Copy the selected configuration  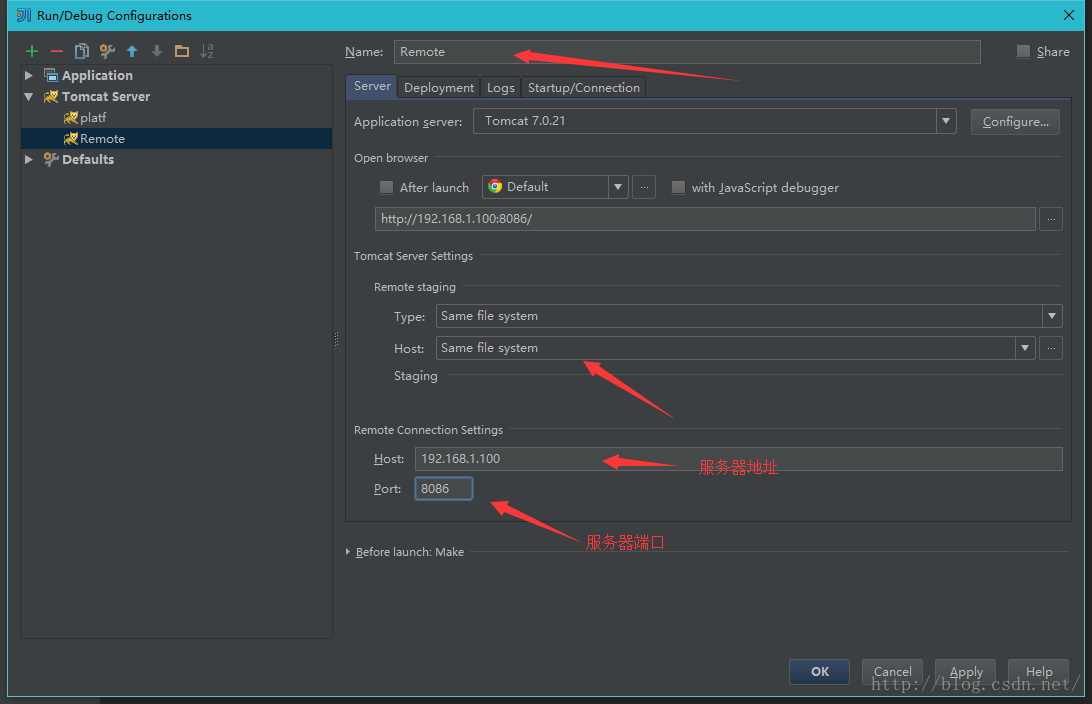(82, 51)
